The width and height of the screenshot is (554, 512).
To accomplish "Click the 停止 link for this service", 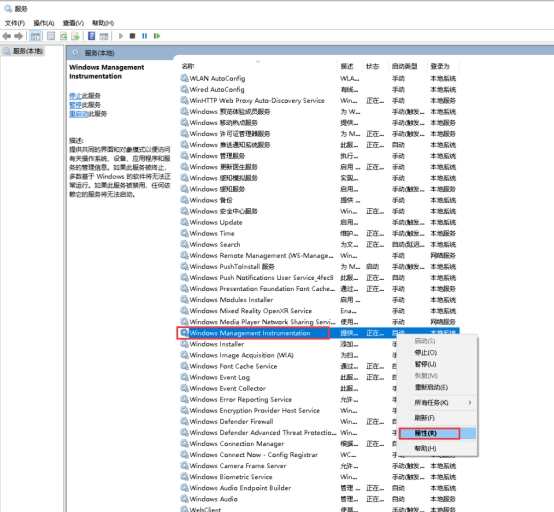I will pos(75,96).
